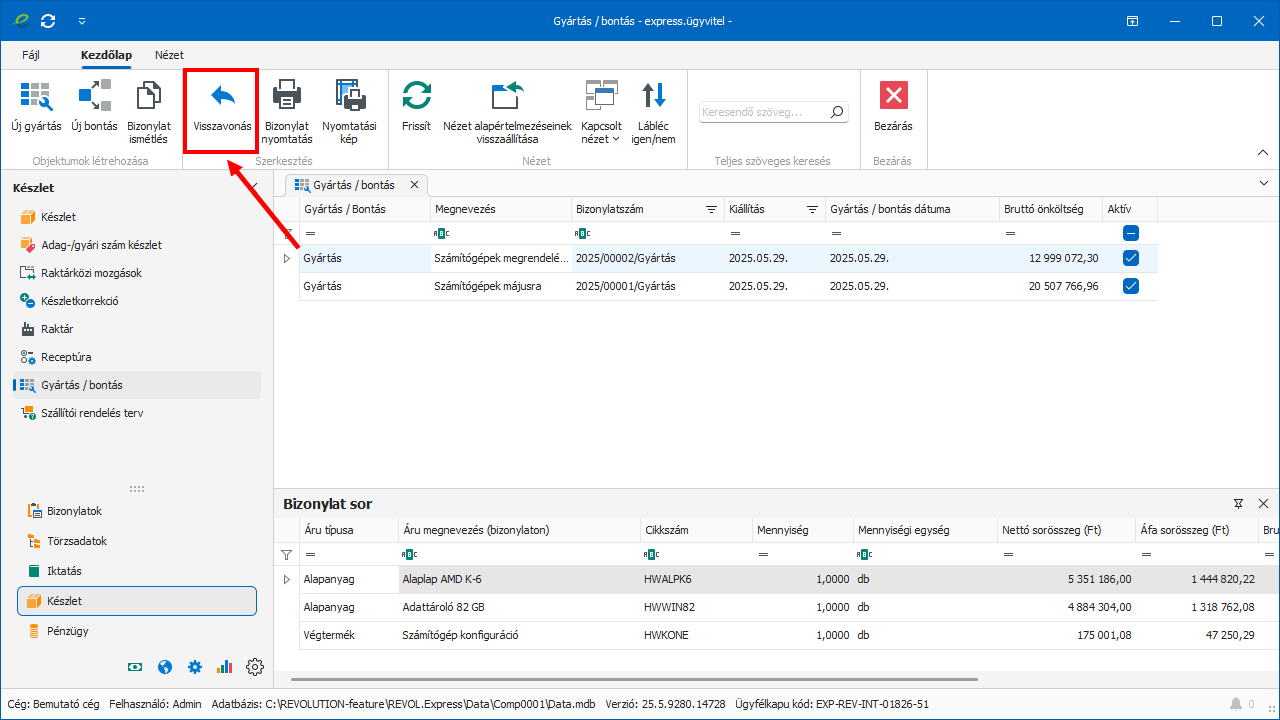Image resolution: width=1280 pixels, height=720 pixels.
Task: Click the Új gyártás ribbon icon
Action: (36, 96)
